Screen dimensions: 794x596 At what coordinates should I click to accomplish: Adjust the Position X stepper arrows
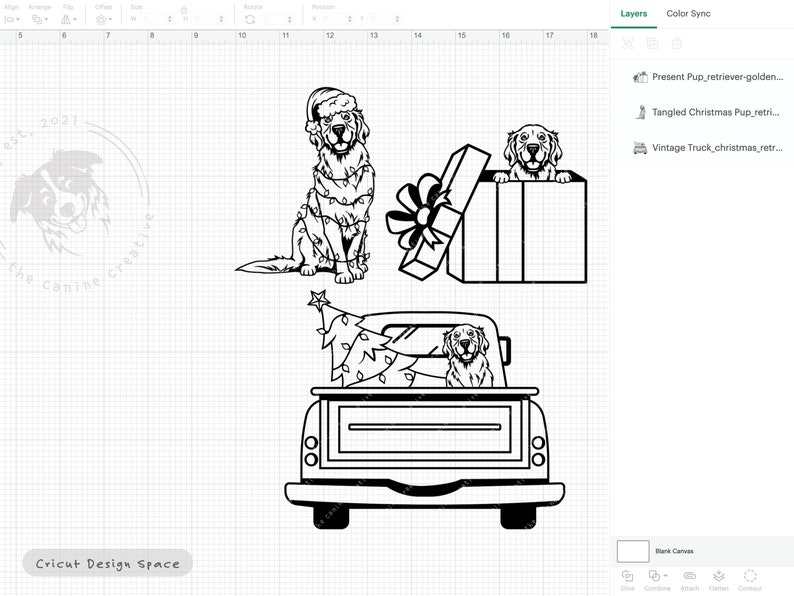350,19
